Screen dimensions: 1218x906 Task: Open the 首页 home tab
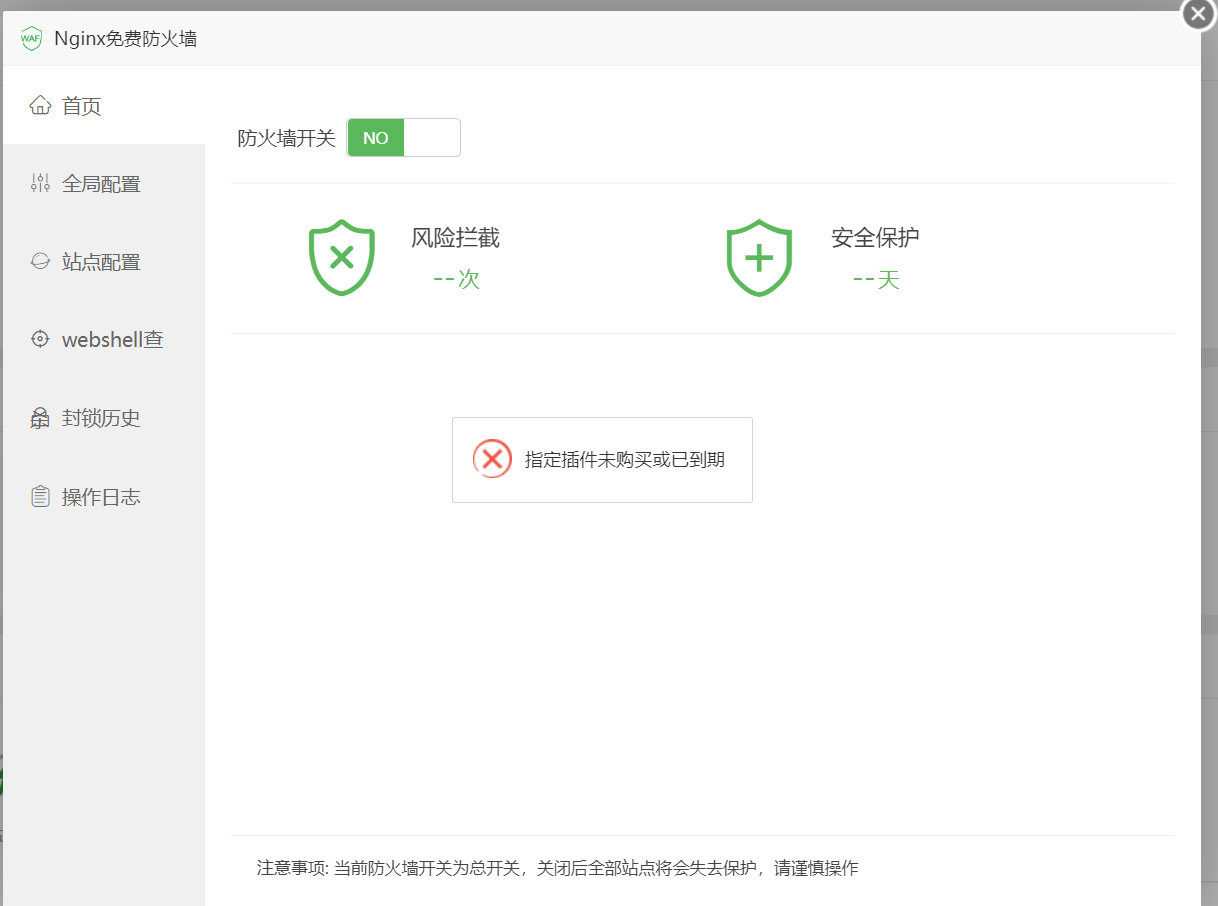(104, 106)
